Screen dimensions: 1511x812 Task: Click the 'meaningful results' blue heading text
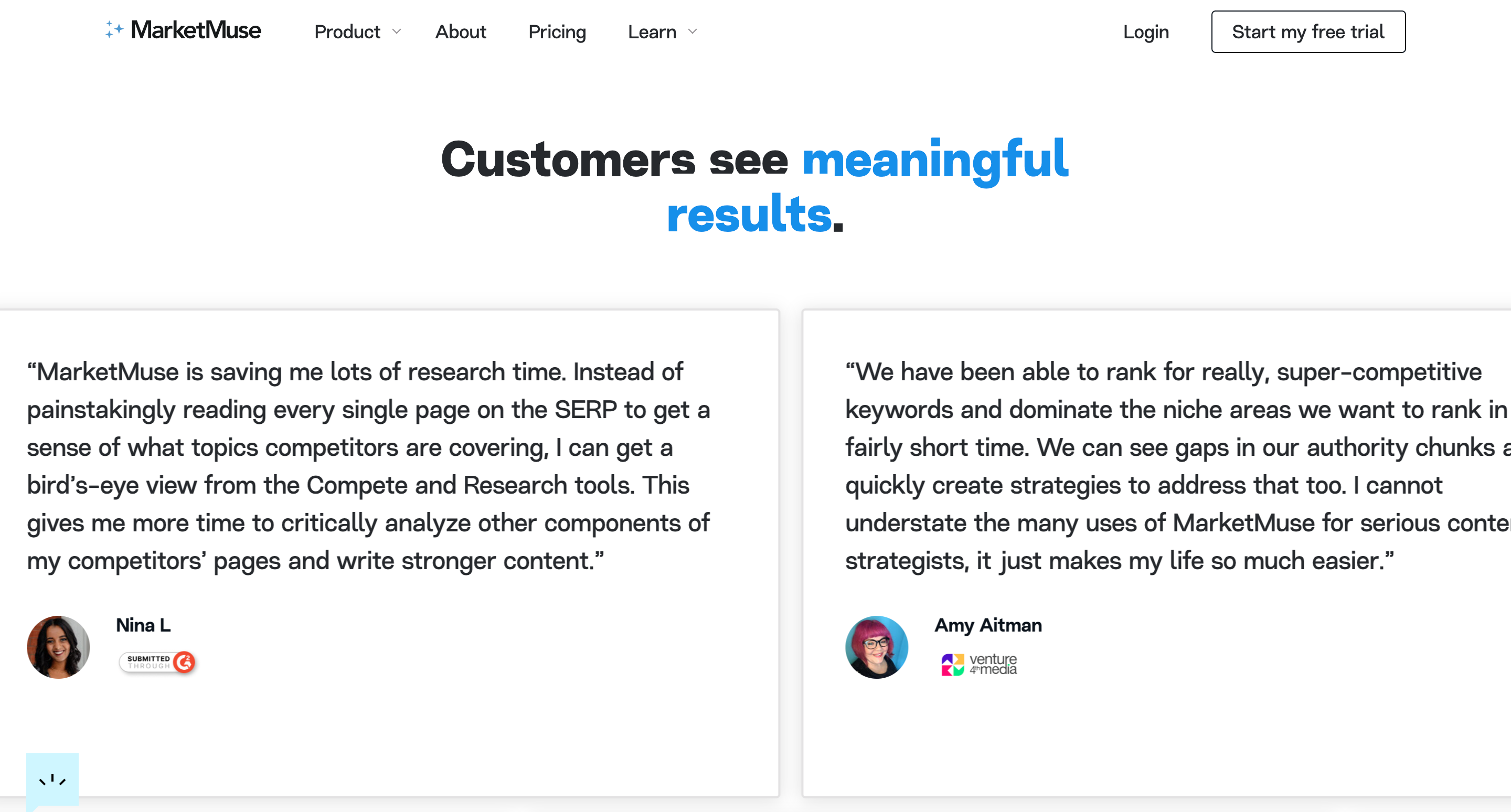click(x=867, y=186)
